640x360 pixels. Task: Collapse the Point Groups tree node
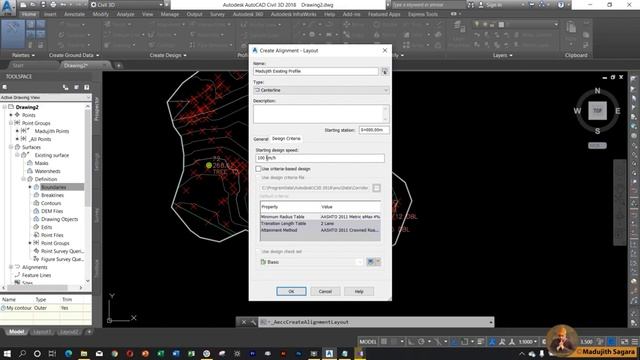point(11,123)
